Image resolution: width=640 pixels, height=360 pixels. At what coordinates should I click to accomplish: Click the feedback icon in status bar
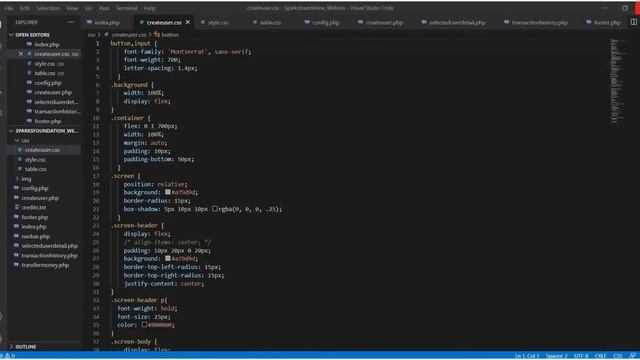tap(632, 356)
